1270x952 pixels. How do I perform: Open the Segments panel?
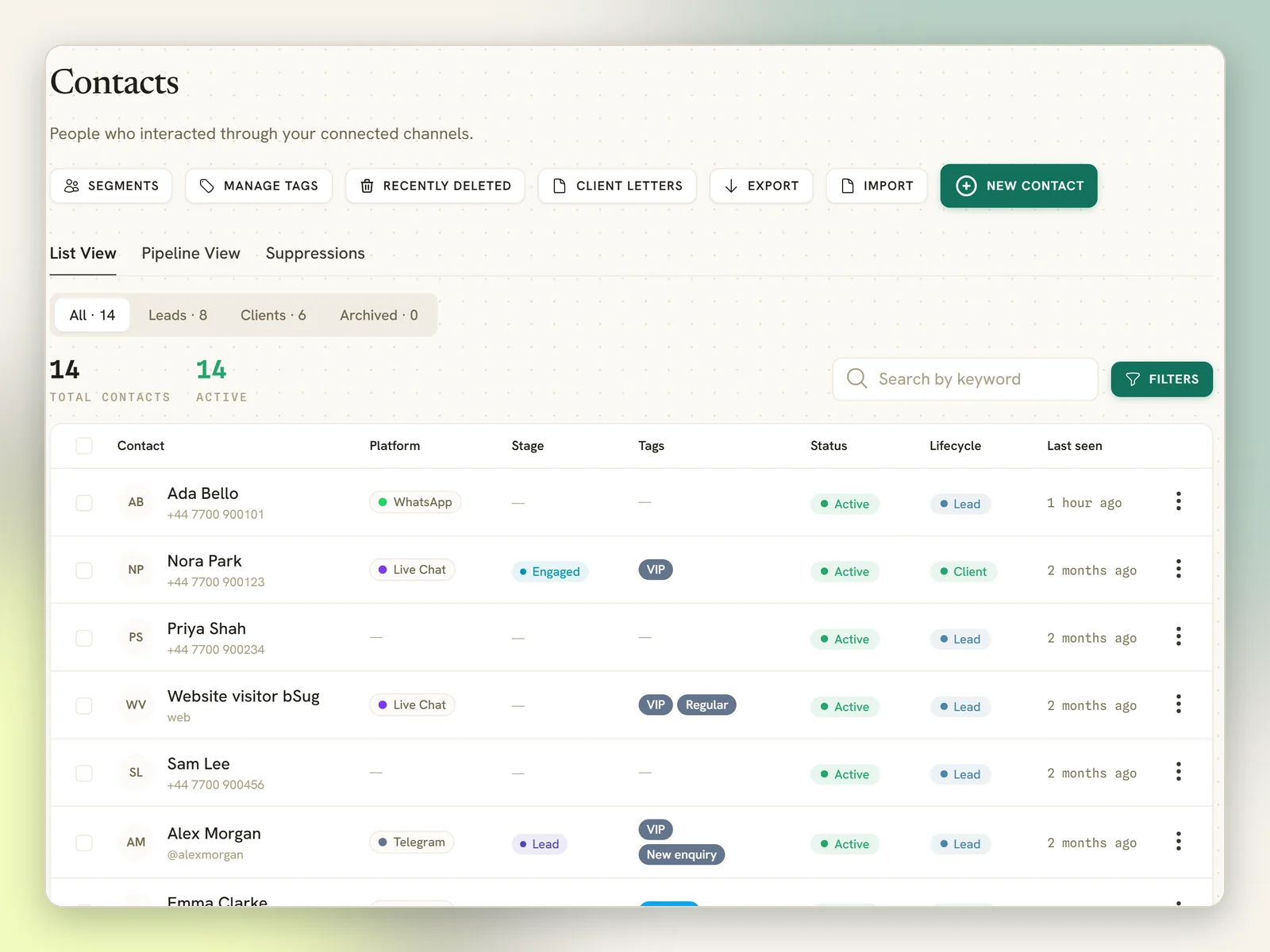(x=111, y=186)
